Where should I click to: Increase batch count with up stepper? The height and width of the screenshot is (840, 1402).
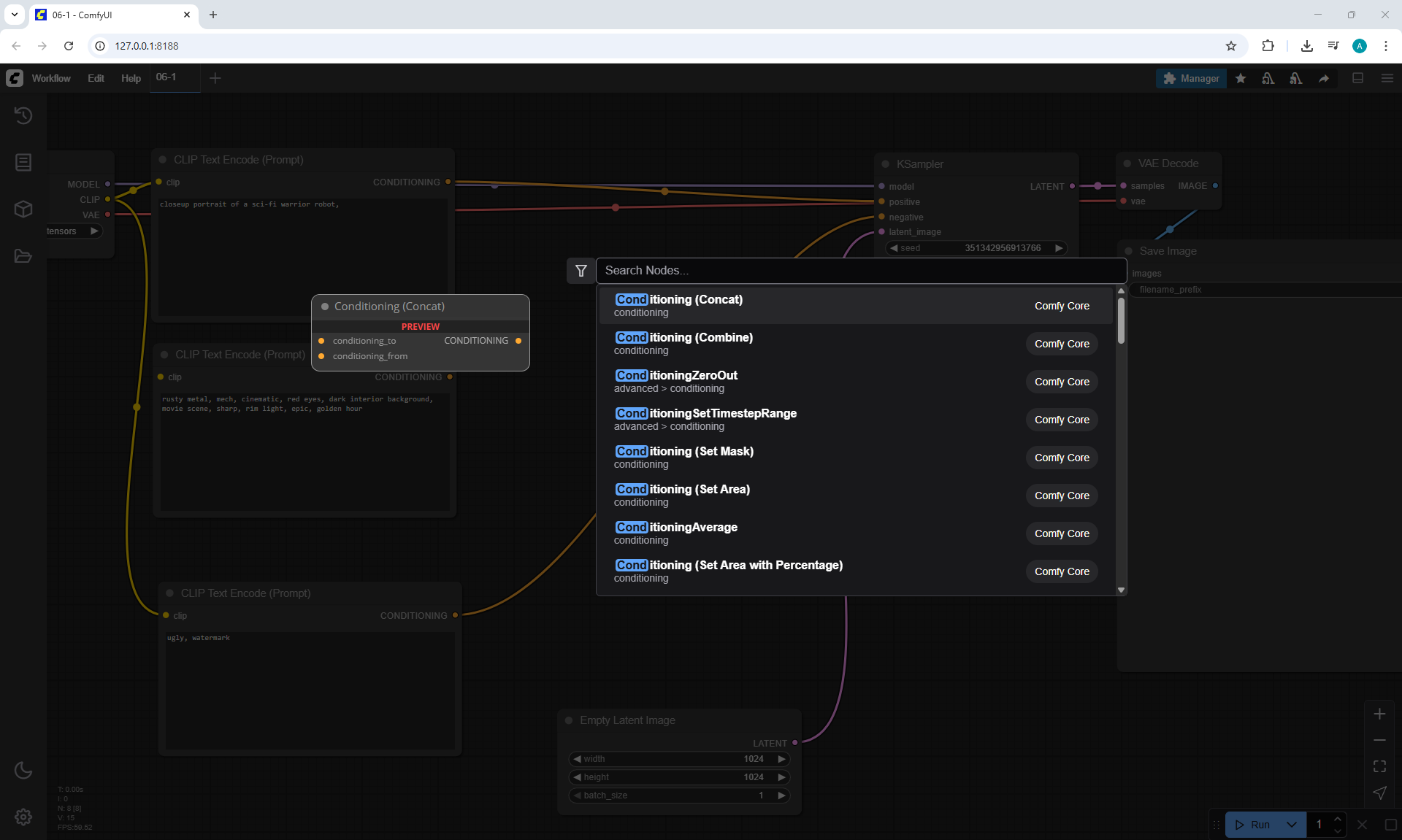[1338, 819]
